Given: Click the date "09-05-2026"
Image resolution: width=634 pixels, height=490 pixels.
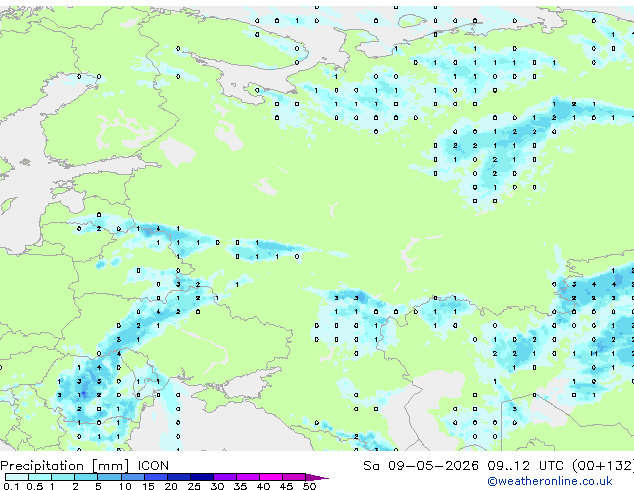Looking at the screenshot, I should click(433, 466).
